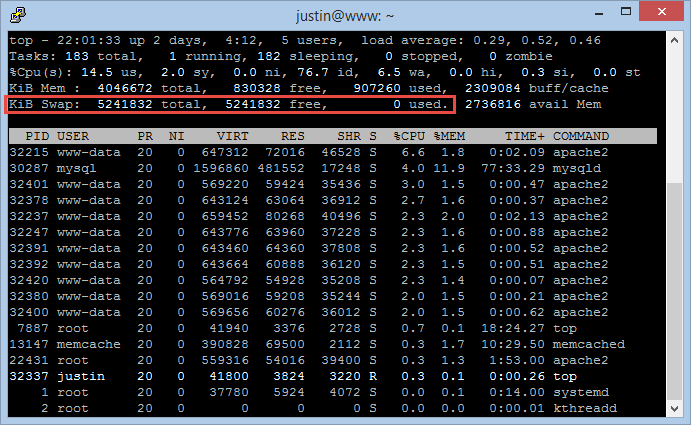Click the COMMAND column header
This screenshot has width=691, height=425.
point(581,136)
